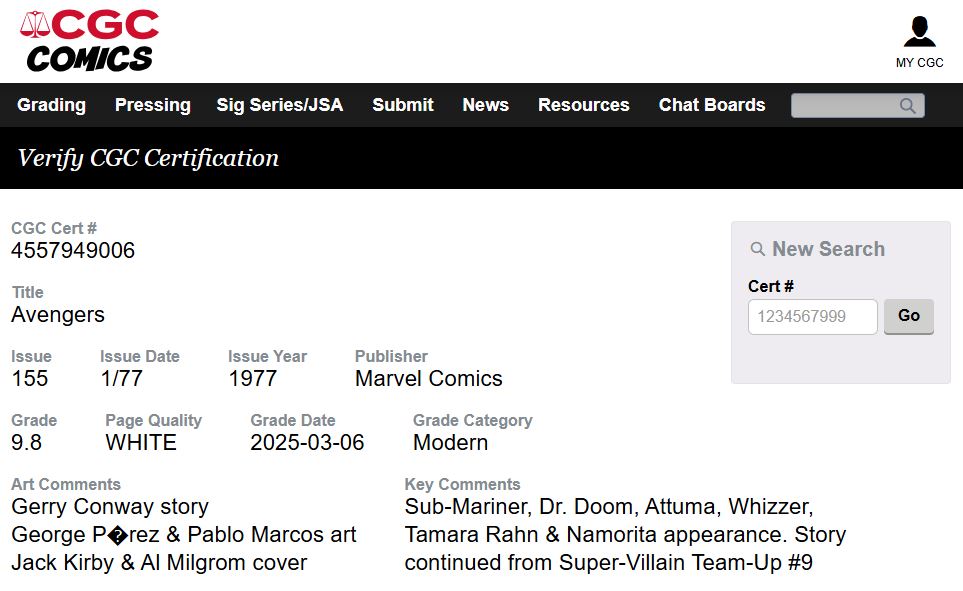This screenshot has width=963, height=591.
Task: Open the Resources menu
Action: pyautogui.click(x=583, y=105)
